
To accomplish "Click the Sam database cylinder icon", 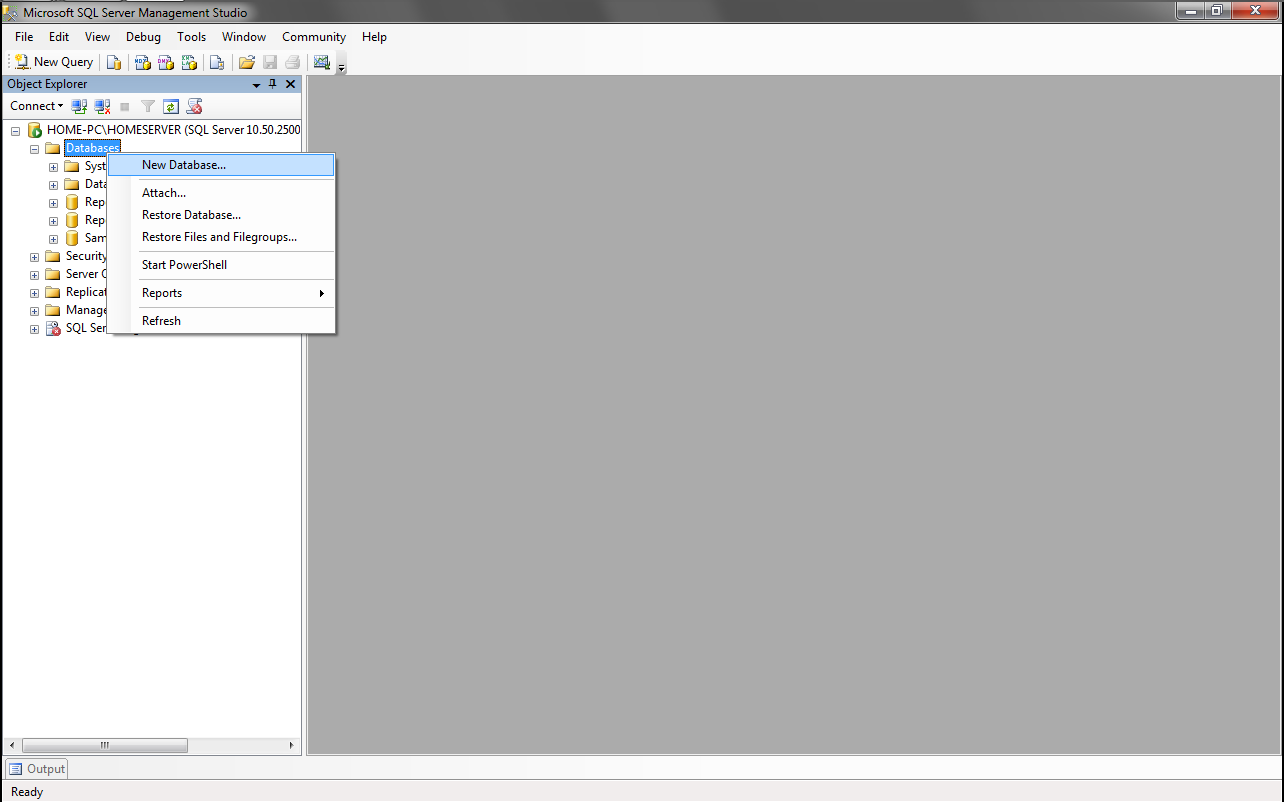I will click(72, 238).
